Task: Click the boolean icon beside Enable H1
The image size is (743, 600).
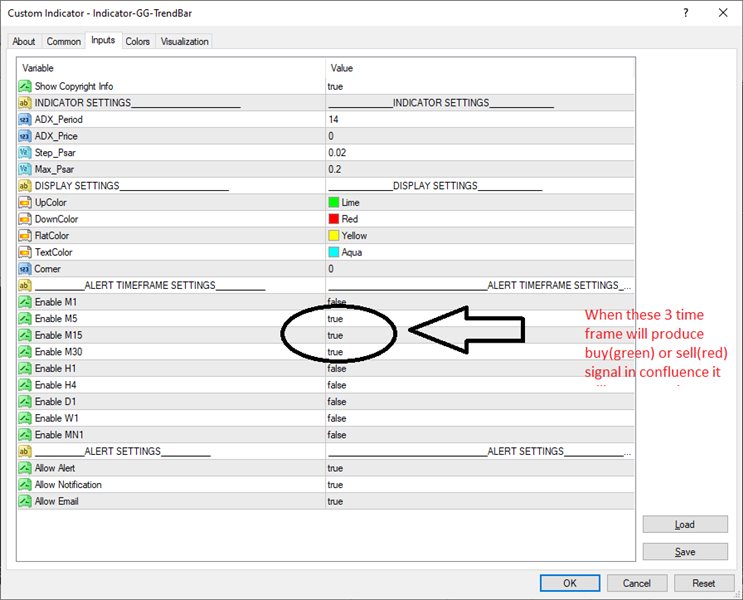Action: point(25,368)
